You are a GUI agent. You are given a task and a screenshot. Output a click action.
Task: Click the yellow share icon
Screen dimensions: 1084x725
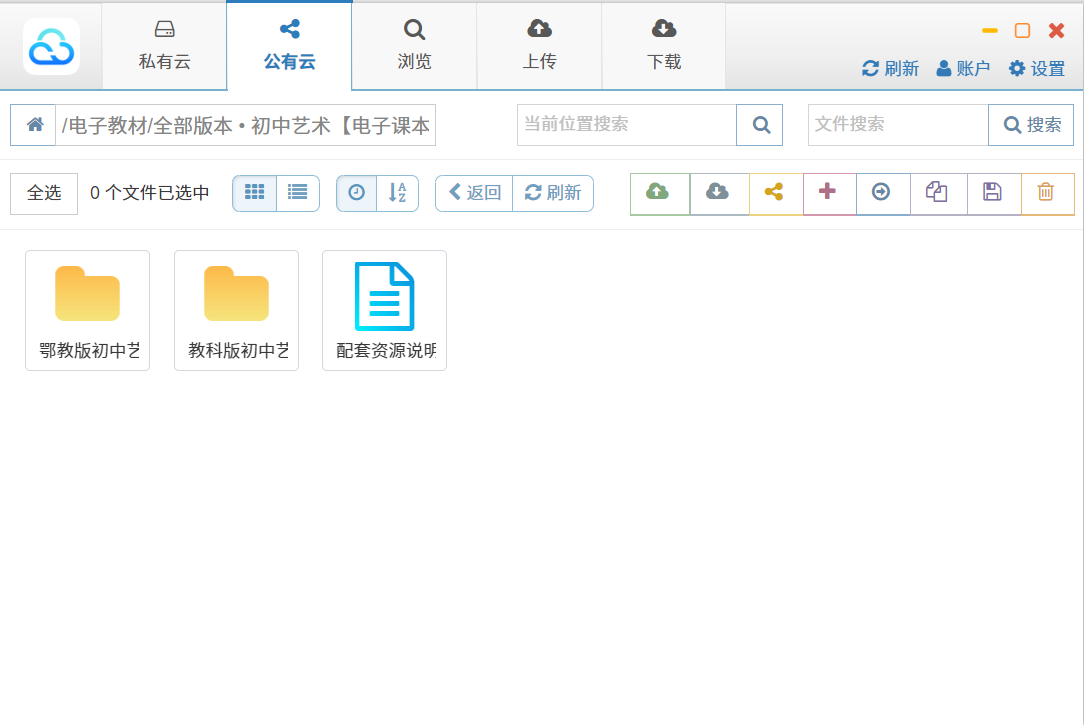[x=776, y=194]
